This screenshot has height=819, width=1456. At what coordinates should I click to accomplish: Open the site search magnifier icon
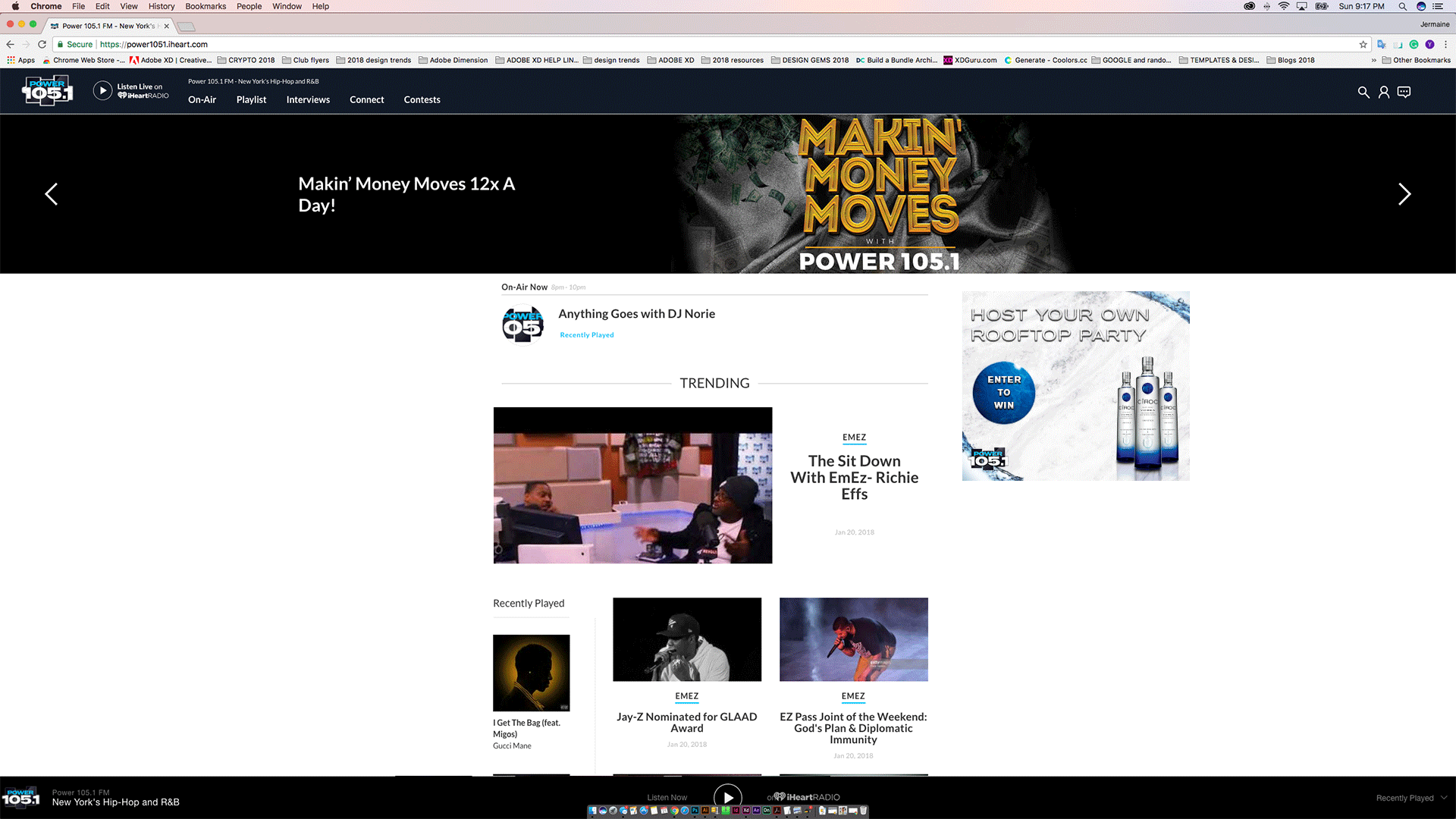click(x=1363, y=92)
